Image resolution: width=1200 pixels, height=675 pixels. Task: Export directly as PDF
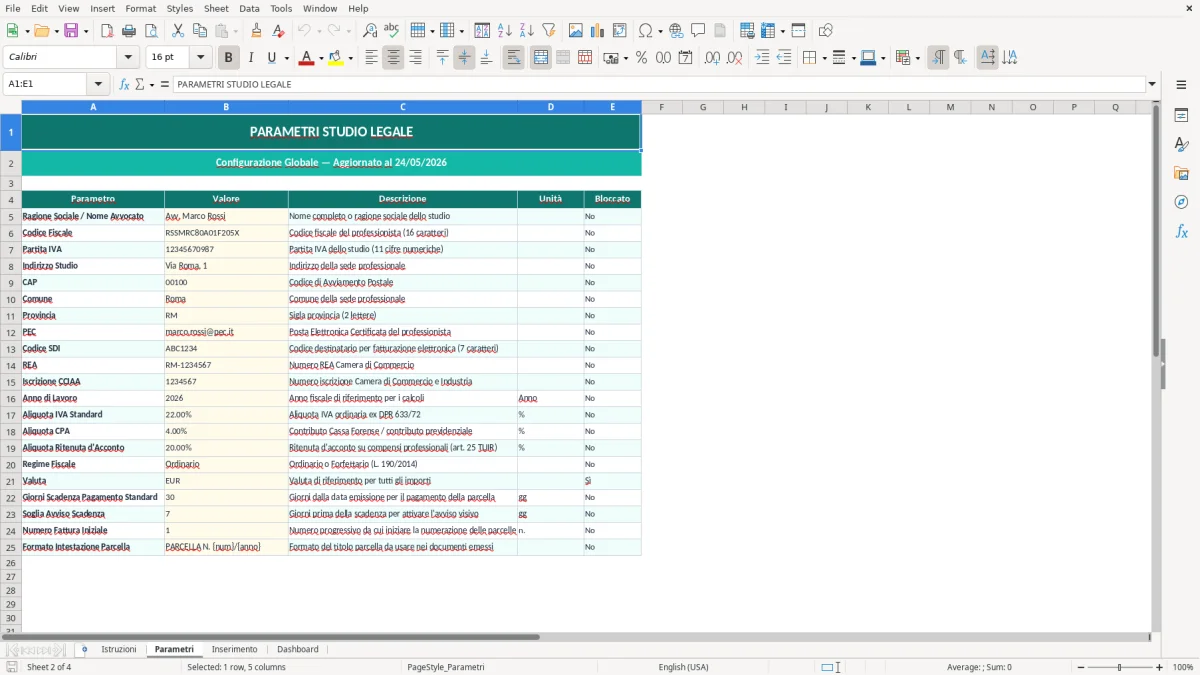click(107, 31)
